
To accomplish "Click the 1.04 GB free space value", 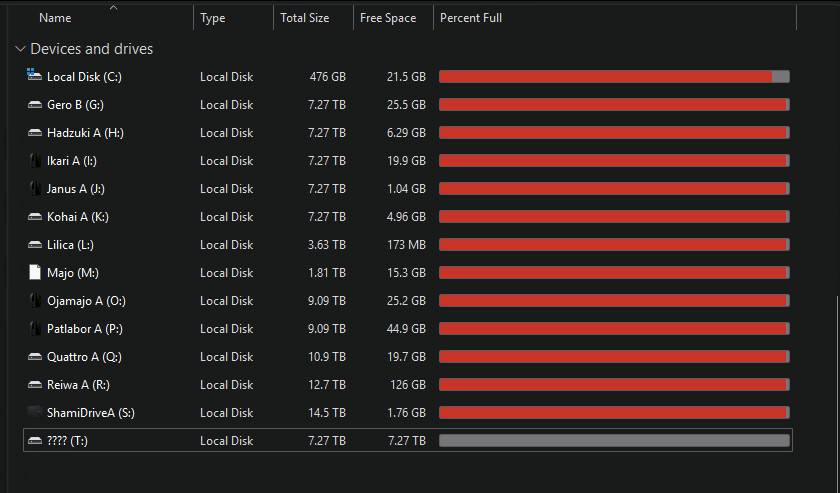I will point(406,189).
